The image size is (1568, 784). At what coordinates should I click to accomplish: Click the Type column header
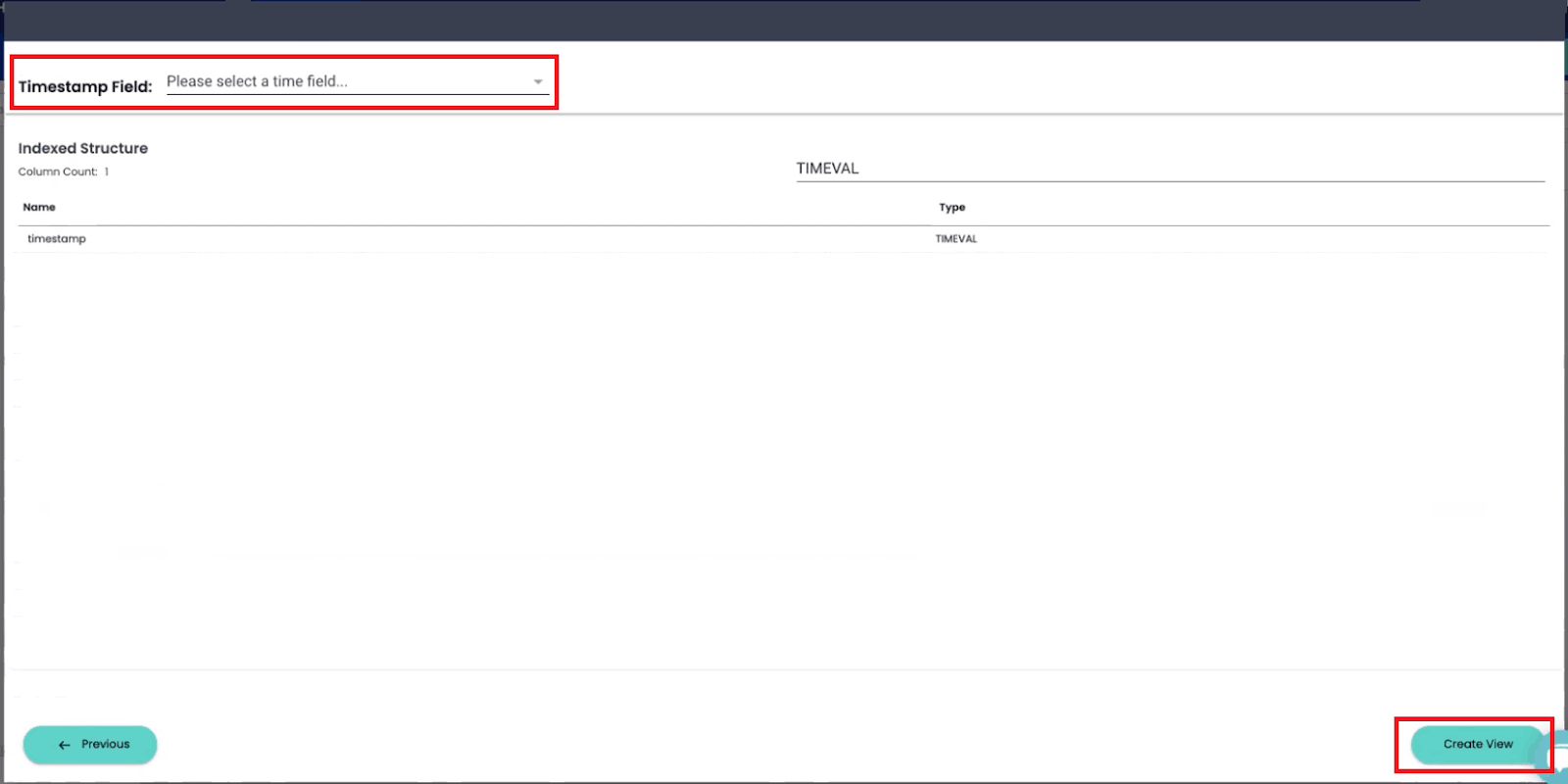click(x=952, y=208)
